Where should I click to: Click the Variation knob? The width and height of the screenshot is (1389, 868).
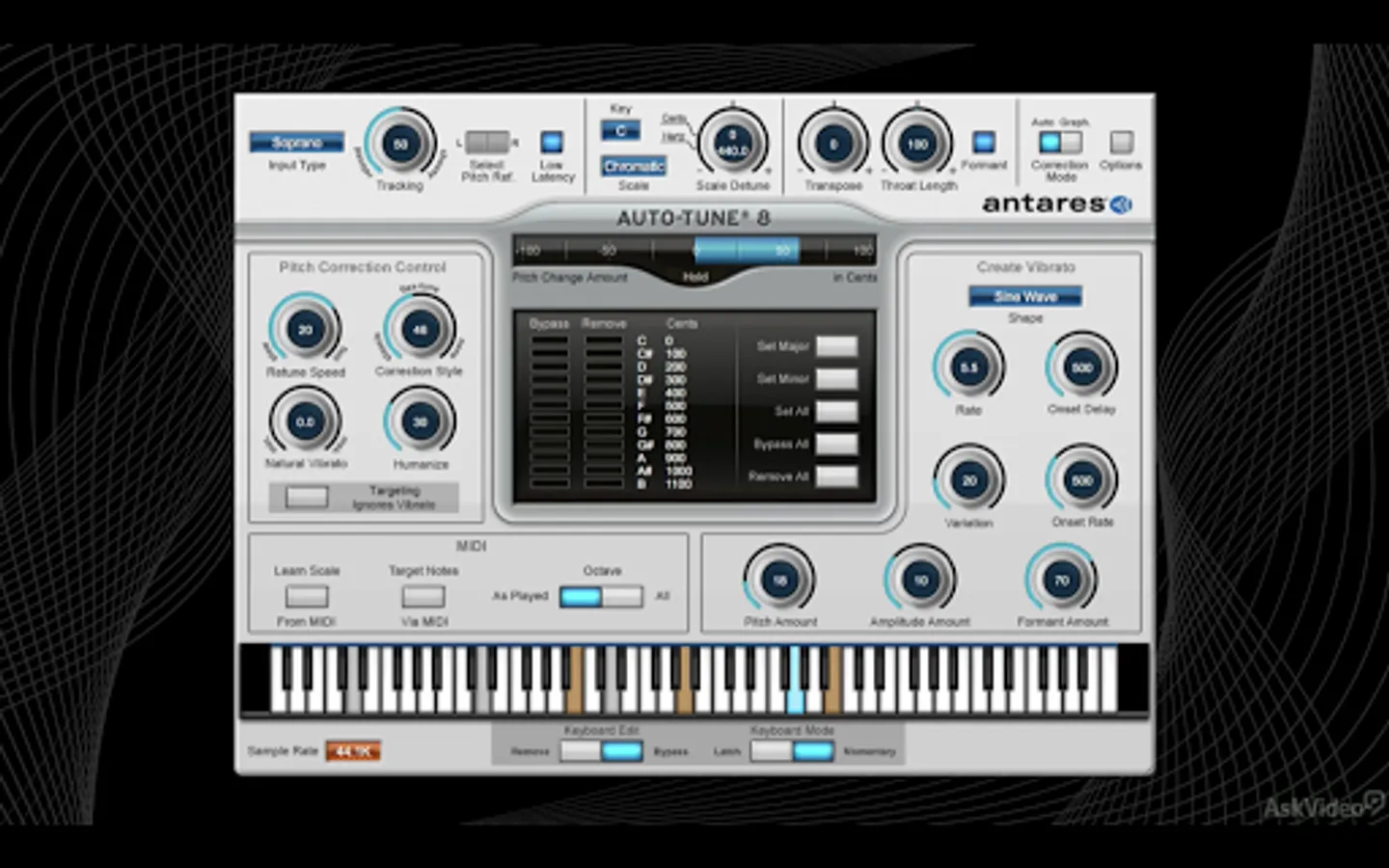[x=968, y=480]
